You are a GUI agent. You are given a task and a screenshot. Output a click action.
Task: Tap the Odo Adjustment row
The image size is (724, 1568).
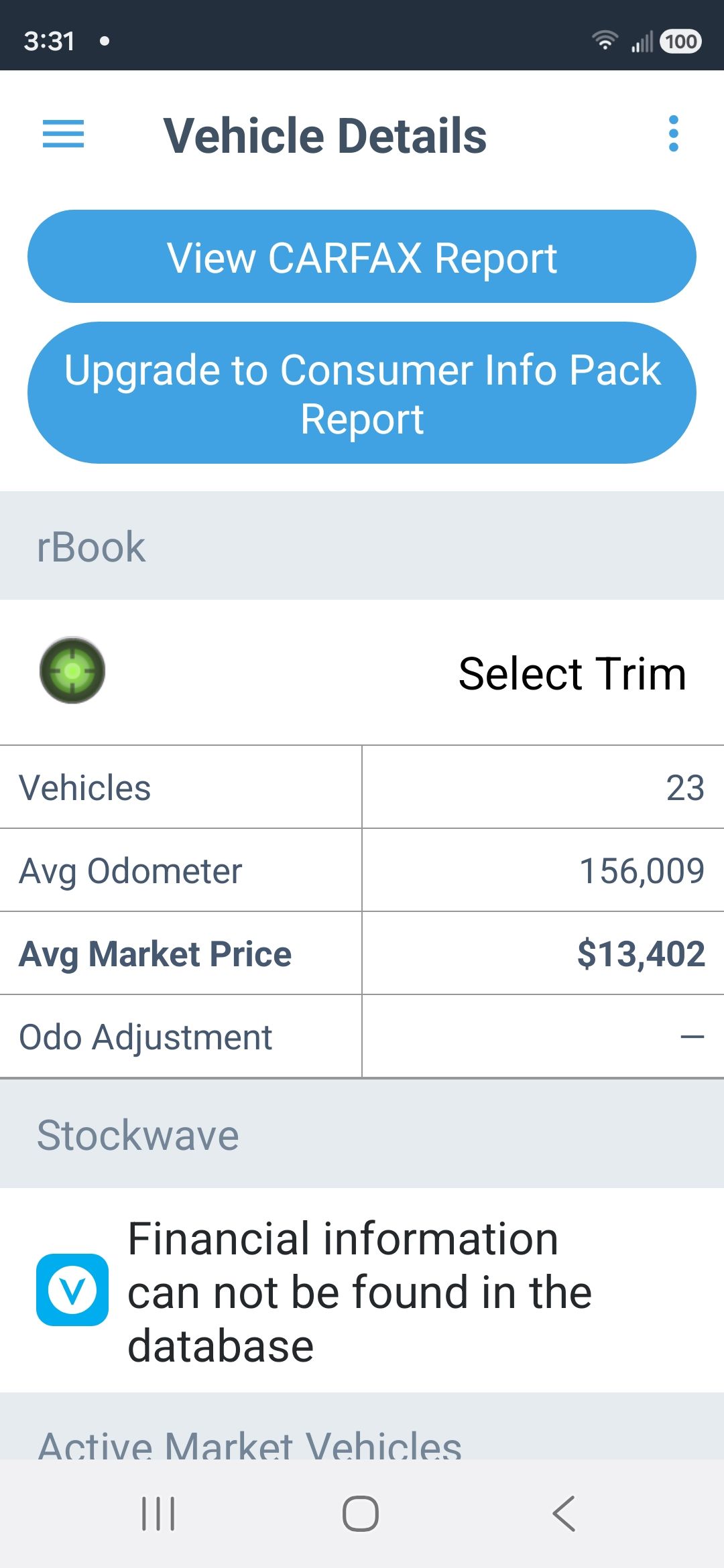[362, 1037]
